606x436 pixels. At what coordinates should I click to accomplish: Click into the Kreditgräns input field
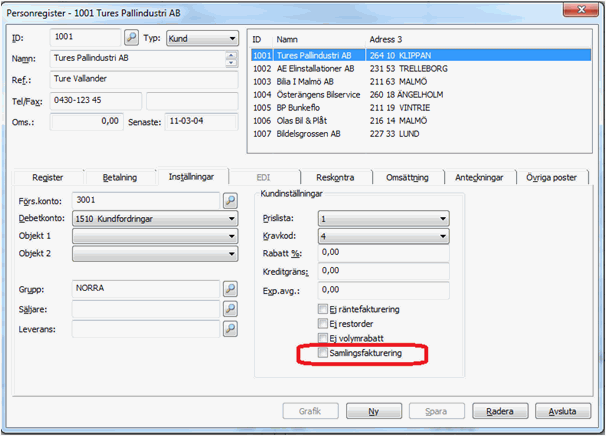click(x=383, y=271)
